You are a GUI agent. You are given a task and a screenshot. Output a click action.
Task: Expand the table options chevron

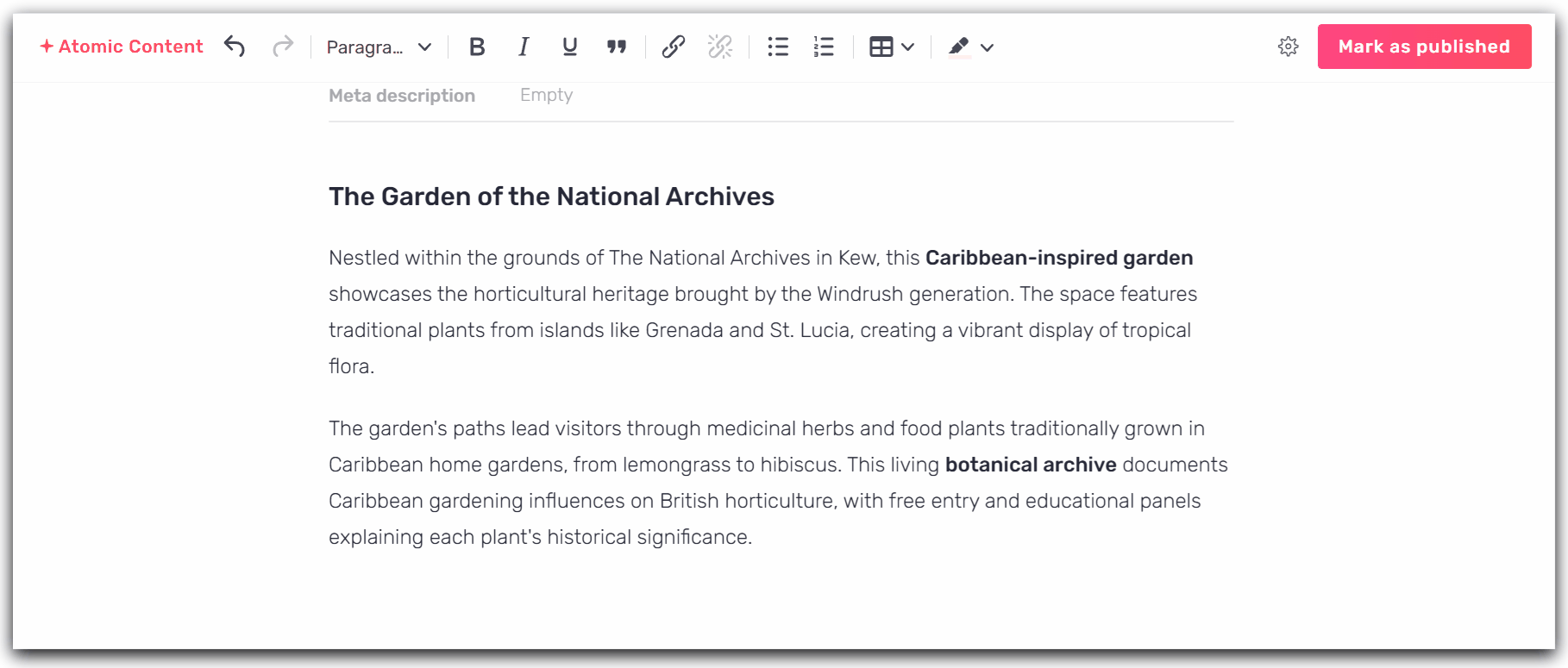908,47
